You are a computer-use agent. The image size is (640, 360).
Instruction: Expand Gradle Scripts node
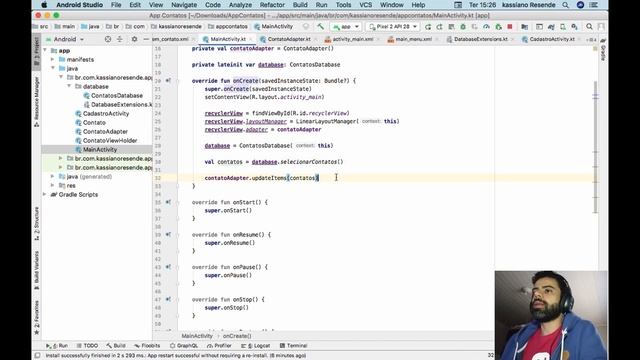(x=45, y=195)
